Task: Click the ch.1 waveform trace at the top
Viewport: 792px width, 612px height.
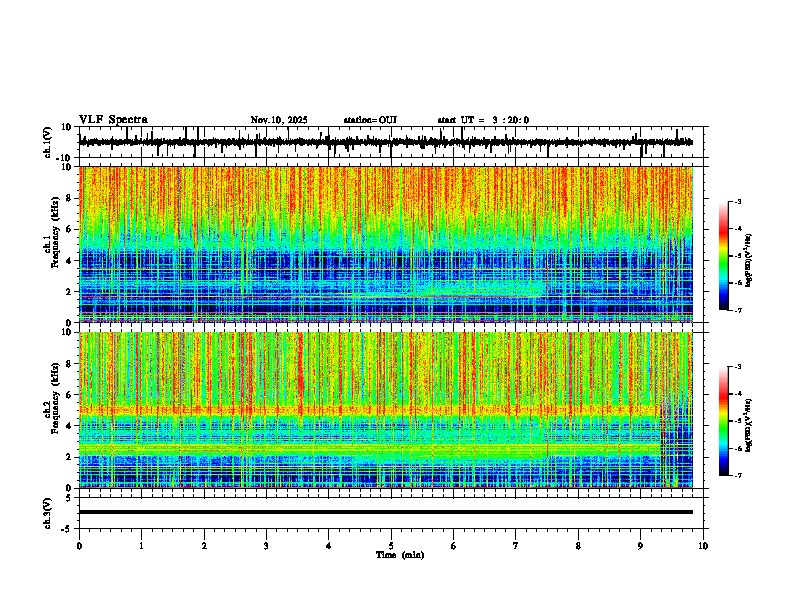Action: click(386, 142)
